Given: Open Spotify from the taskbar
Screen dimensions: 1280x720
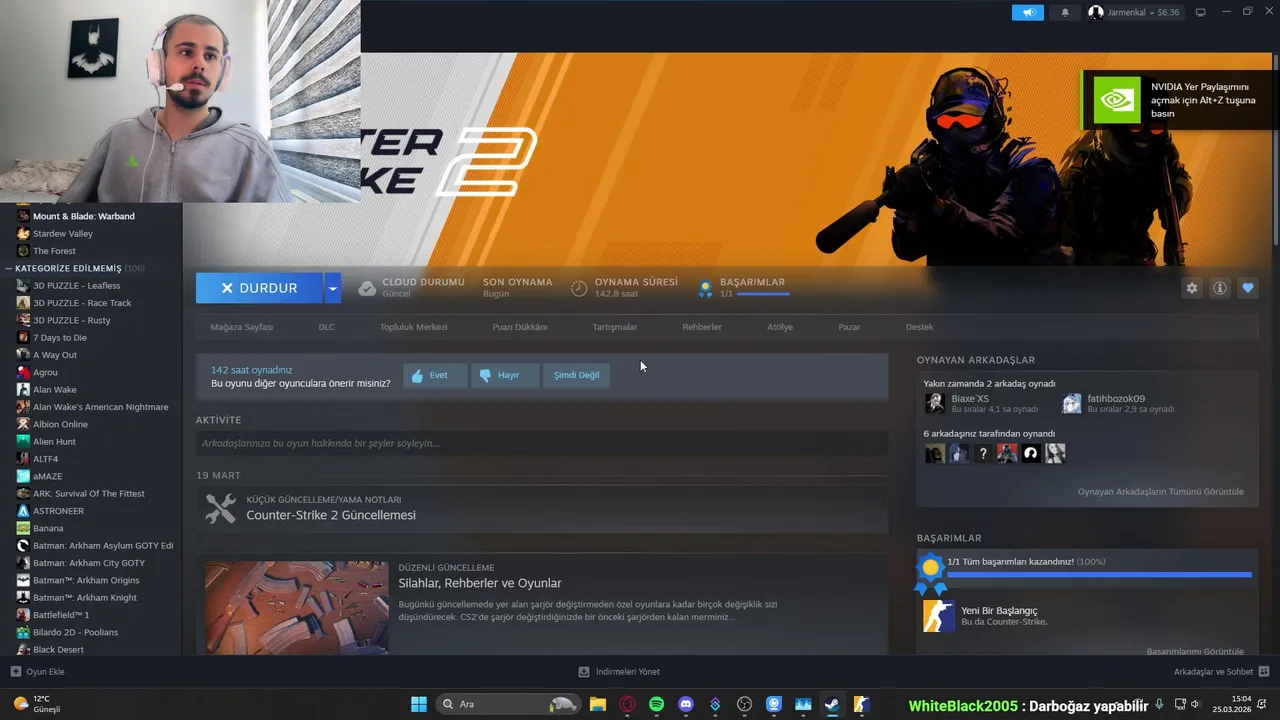Looking at the screenshot, I should (656, 704).
